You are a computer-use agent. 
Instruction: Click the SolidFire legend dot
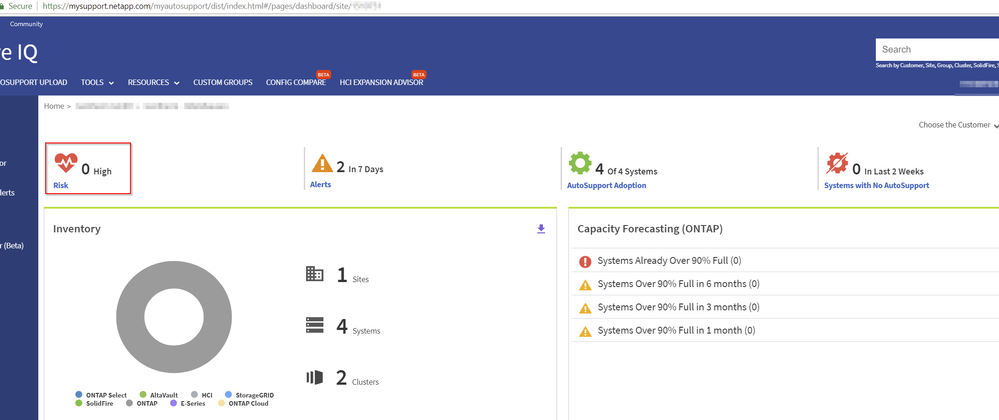click(x=78, y=403)
